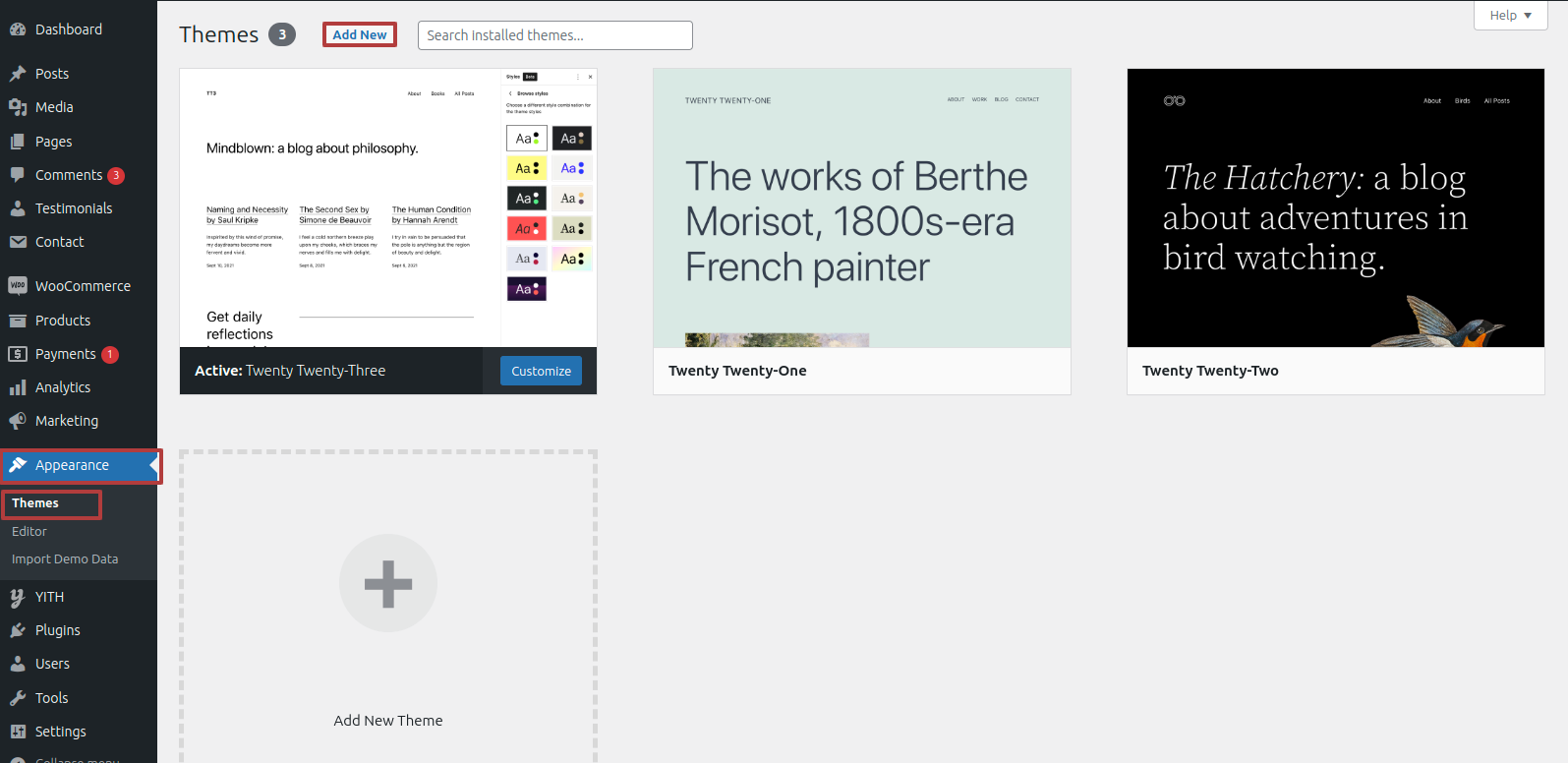Select the Twenty Twenty-Two theme thumbnail
Viewport: 1568px width, 763px height.
[1335, 207]
